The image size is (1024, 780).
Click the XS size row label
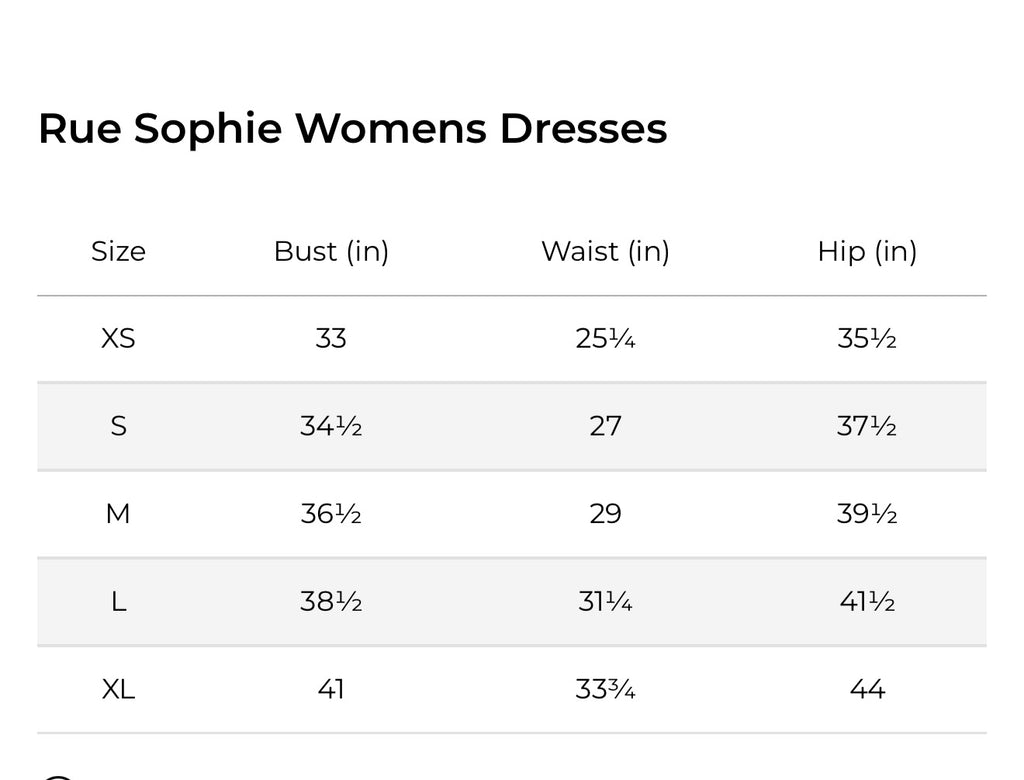[x=118, y=338]
